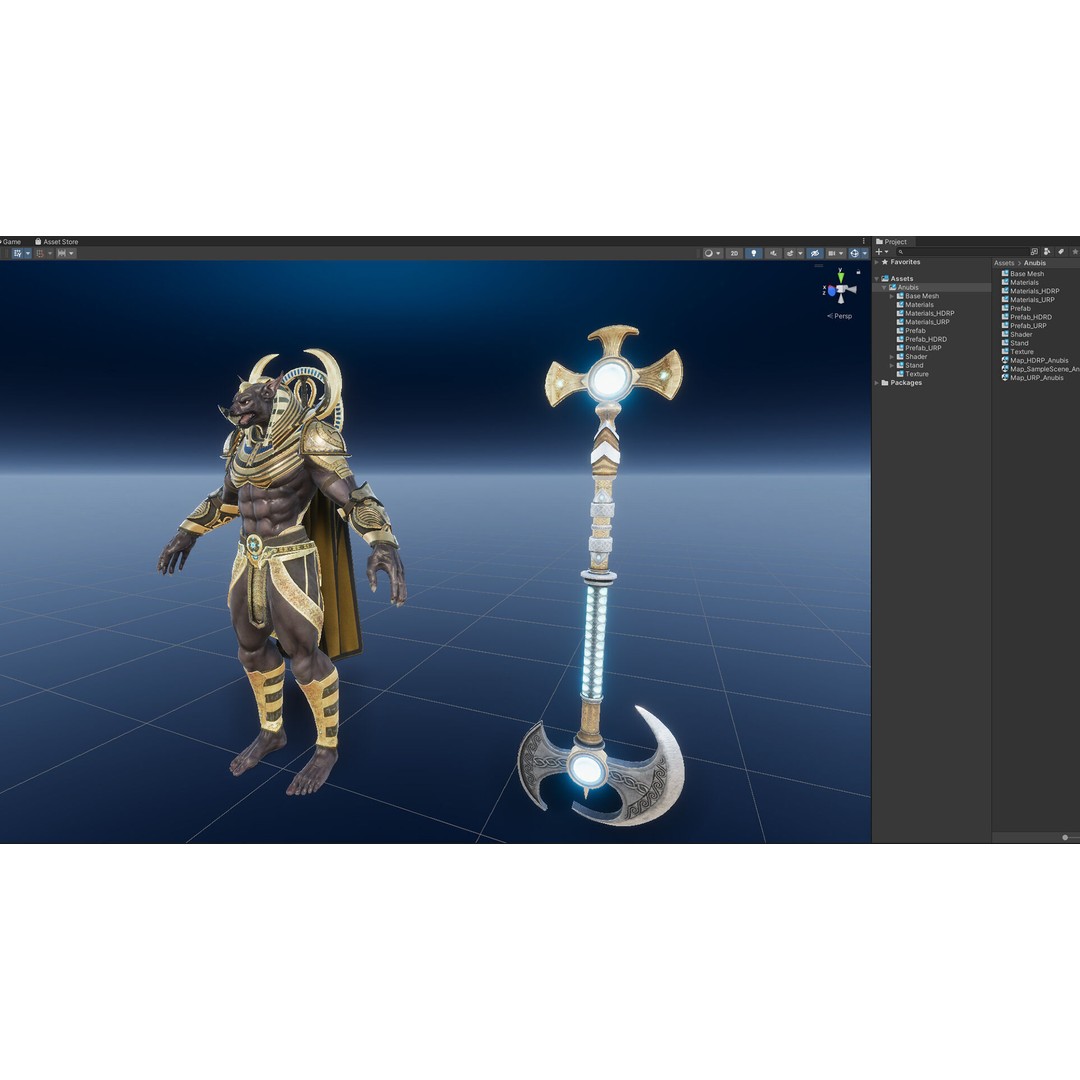The width and height of the screenshot is (1080, 1080).
Task: Click the snap increment icon
Action: click(x=40, y=253)
